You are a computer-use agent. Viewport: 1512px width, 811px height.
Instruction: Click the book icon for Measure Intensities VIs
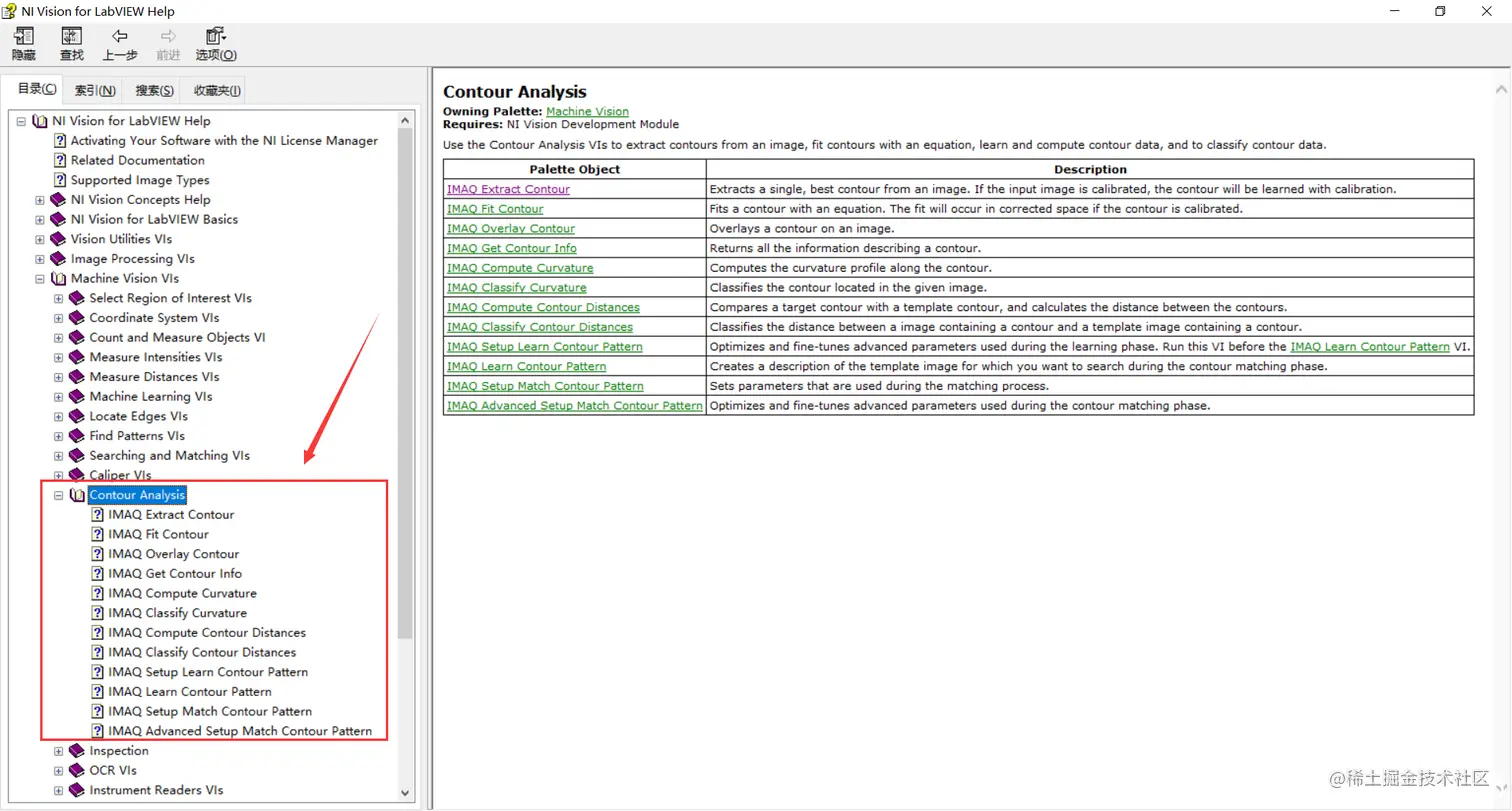77,357
